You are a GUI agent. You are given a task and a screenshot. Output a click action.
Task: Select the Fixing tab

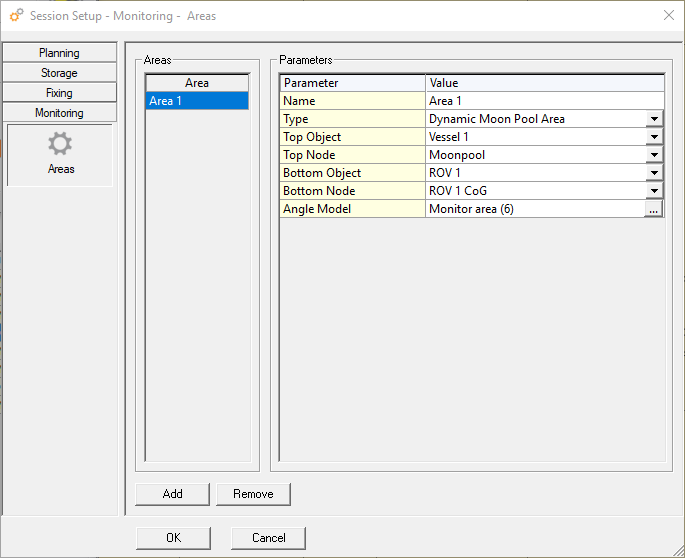tap(59, 93)
